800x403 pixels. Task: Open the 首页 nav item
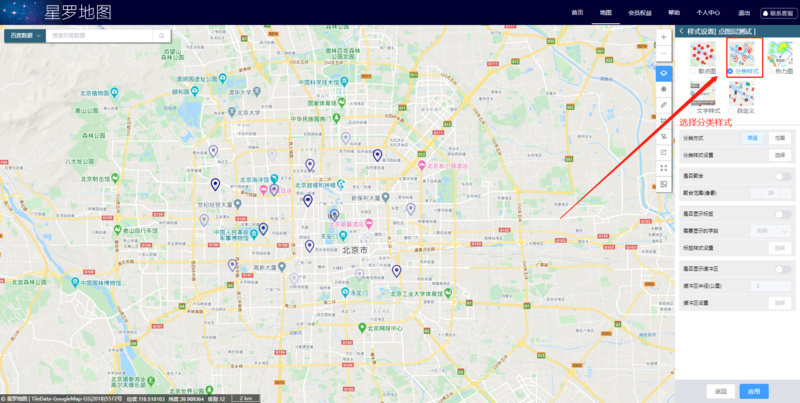coord(577,13)
